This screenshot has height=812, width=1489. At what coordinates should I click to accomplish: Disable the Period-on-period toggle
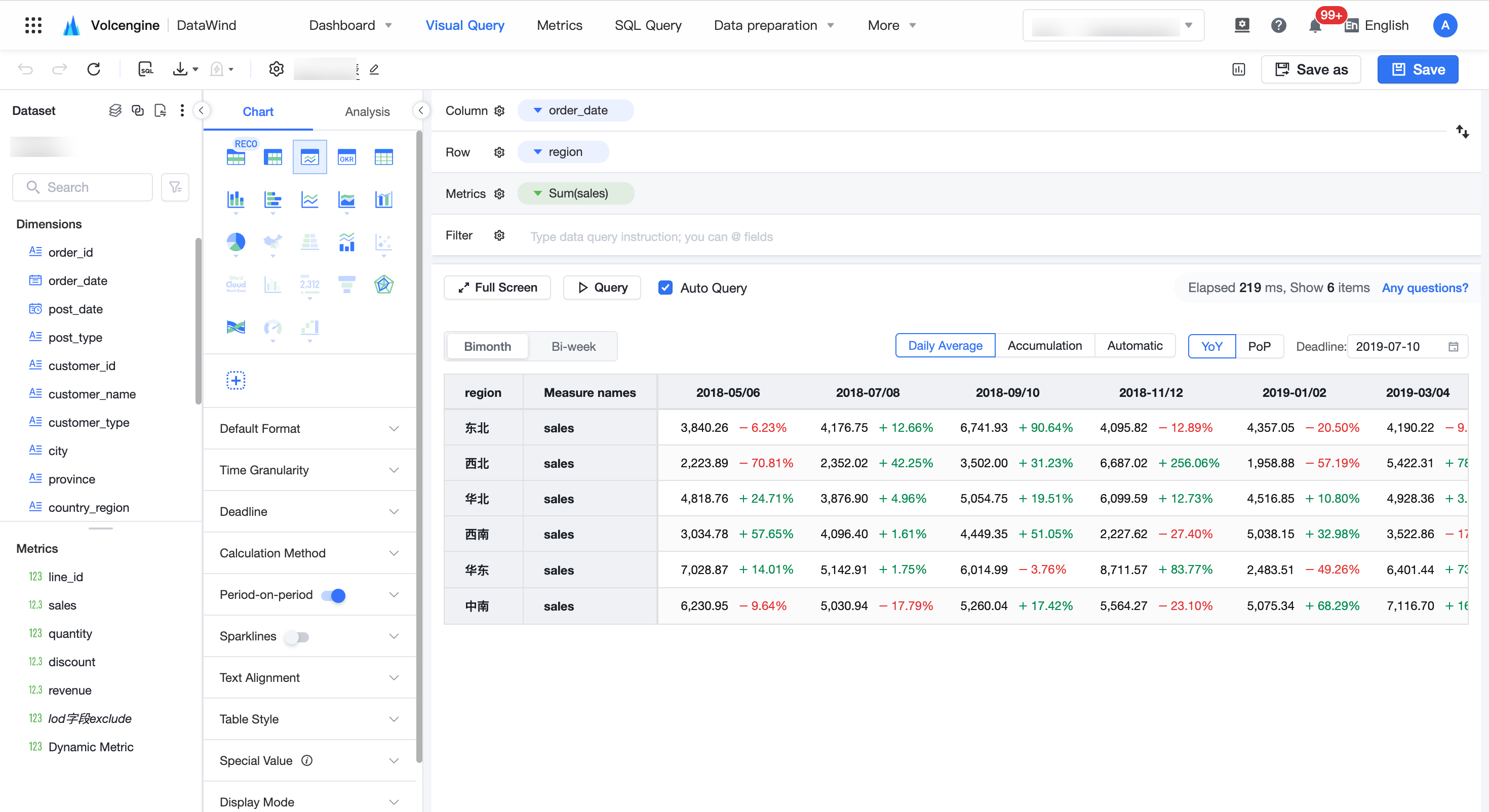pyautogui.click(x=334, y=595)
